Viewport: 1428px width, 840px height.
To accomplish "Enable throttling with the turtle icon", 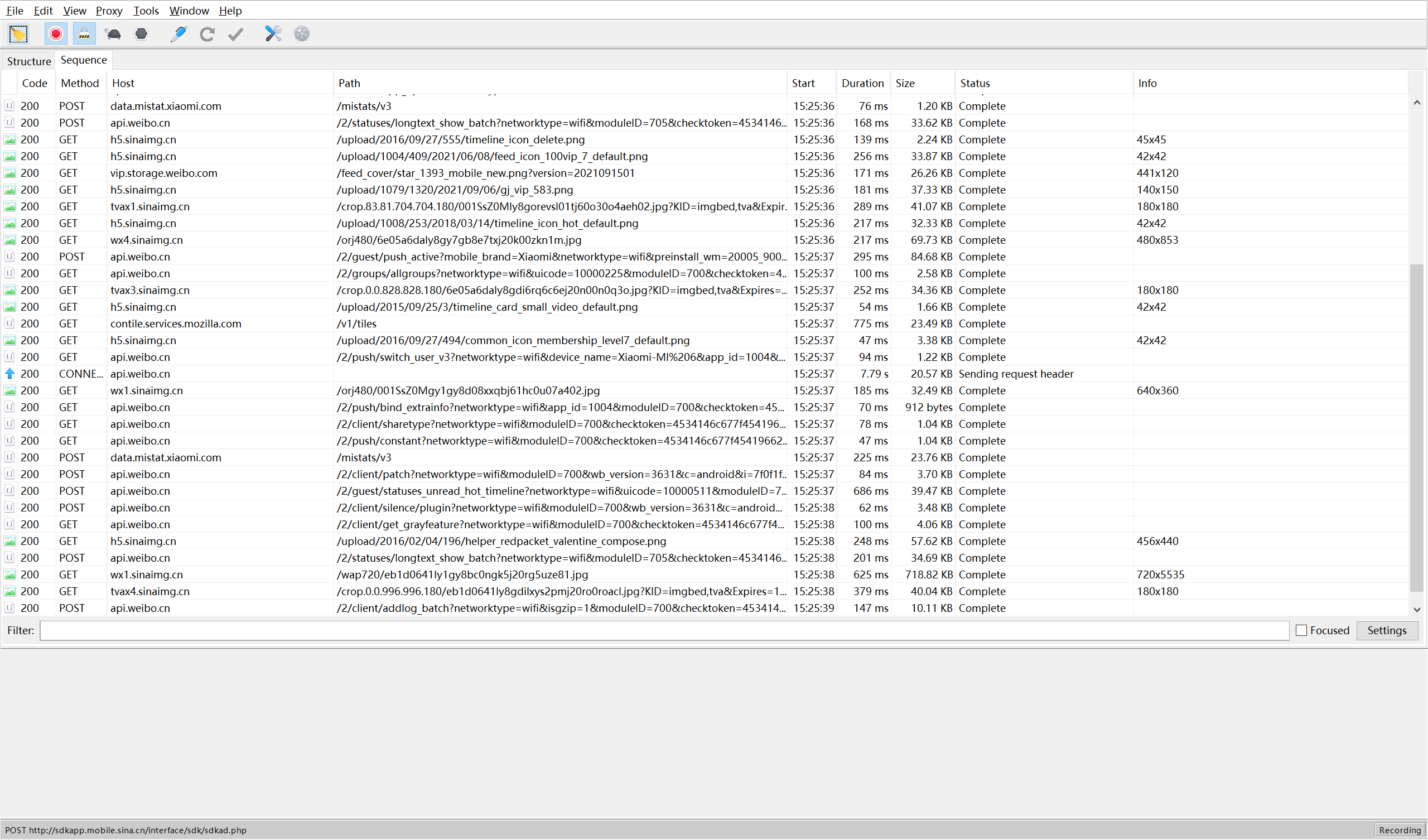I will (x=113, y=34).
